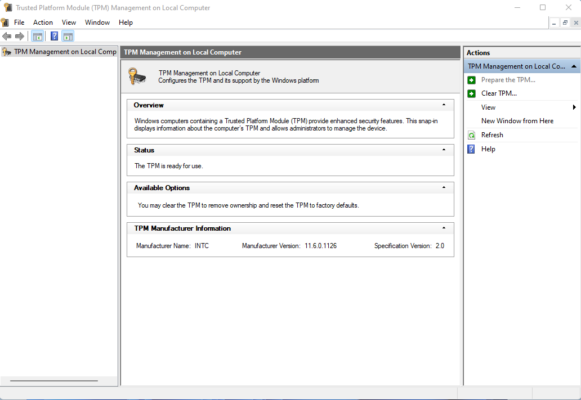
Task: Open the Window menu
Action: click(97, 23)
